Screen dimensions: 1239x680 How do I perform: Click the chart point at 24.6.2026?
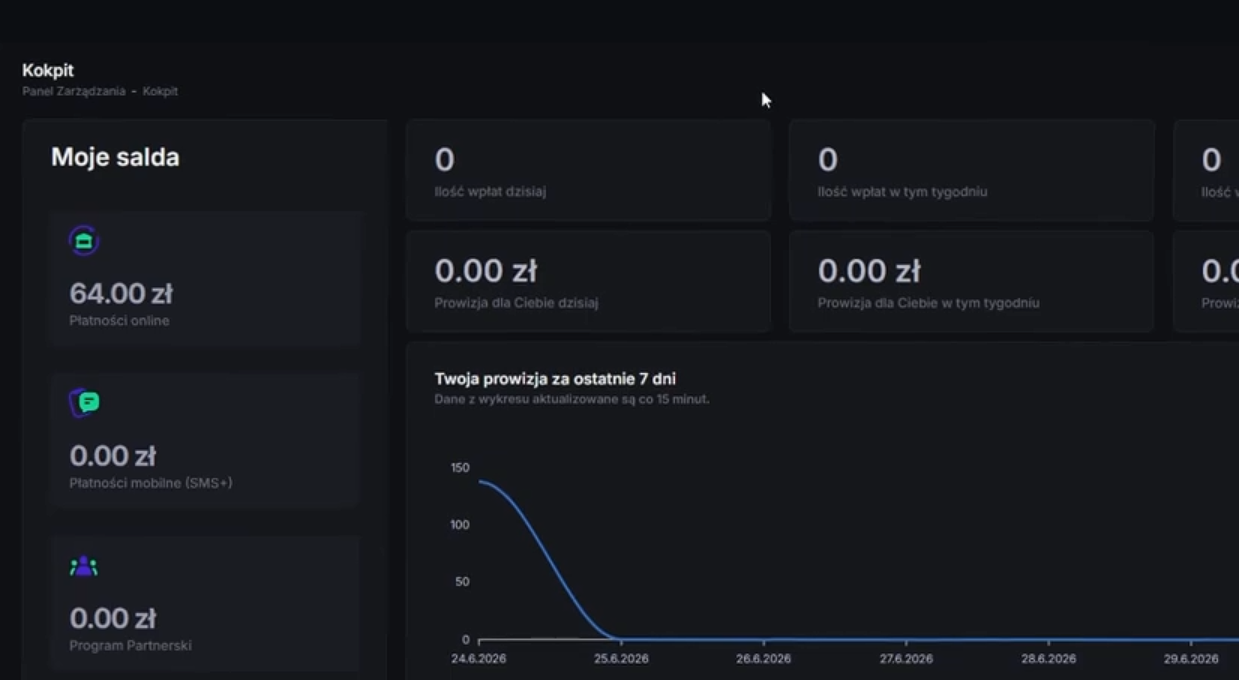[x=479, y=482]
